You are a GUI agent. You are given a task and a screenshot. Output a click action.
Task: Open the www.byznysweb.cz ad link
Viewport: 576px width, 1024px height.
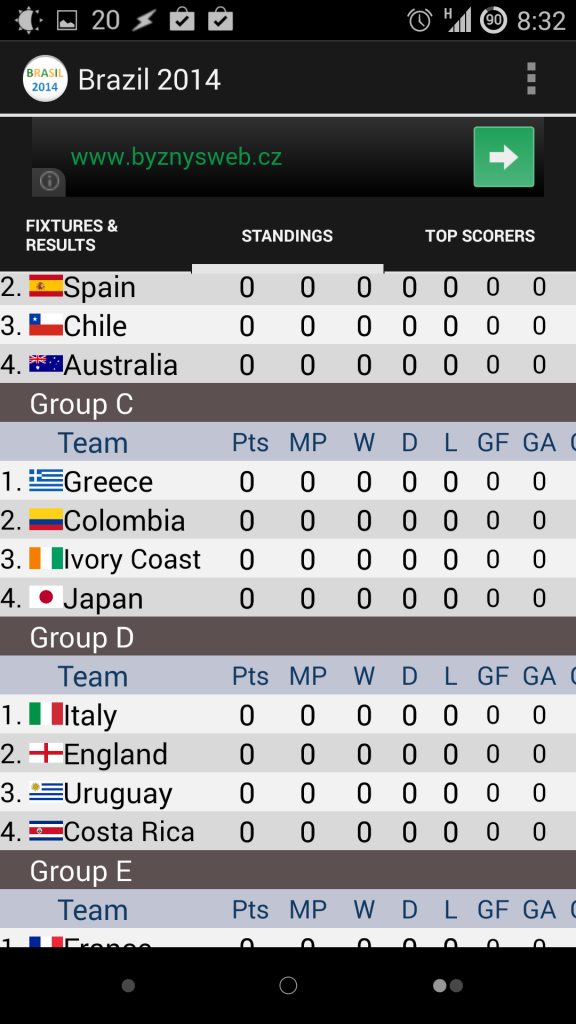tap(176, 157)
